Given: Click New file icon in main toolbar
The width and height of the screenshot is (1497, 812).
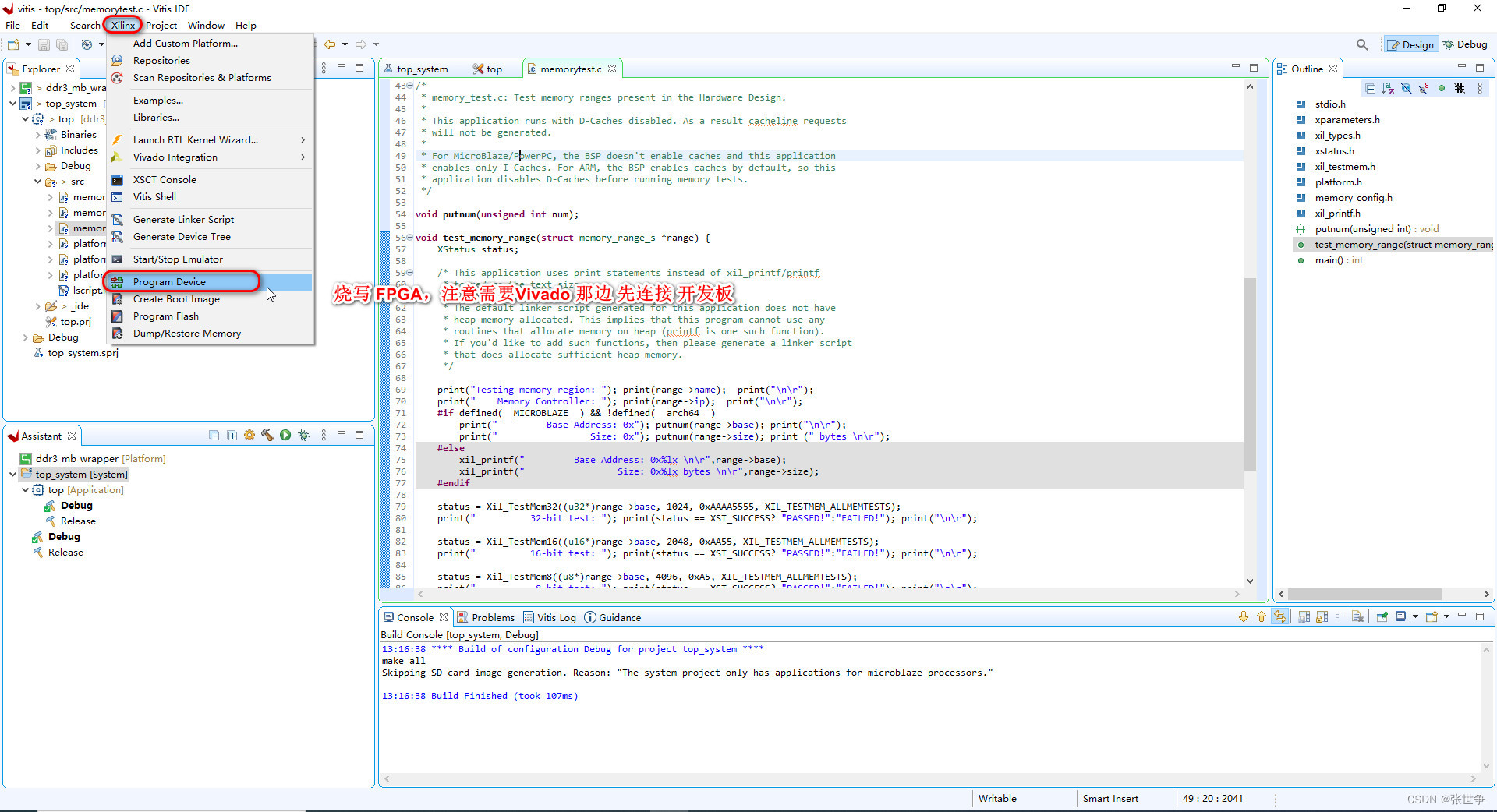Looking at the screenshot, I should (13, 44).
